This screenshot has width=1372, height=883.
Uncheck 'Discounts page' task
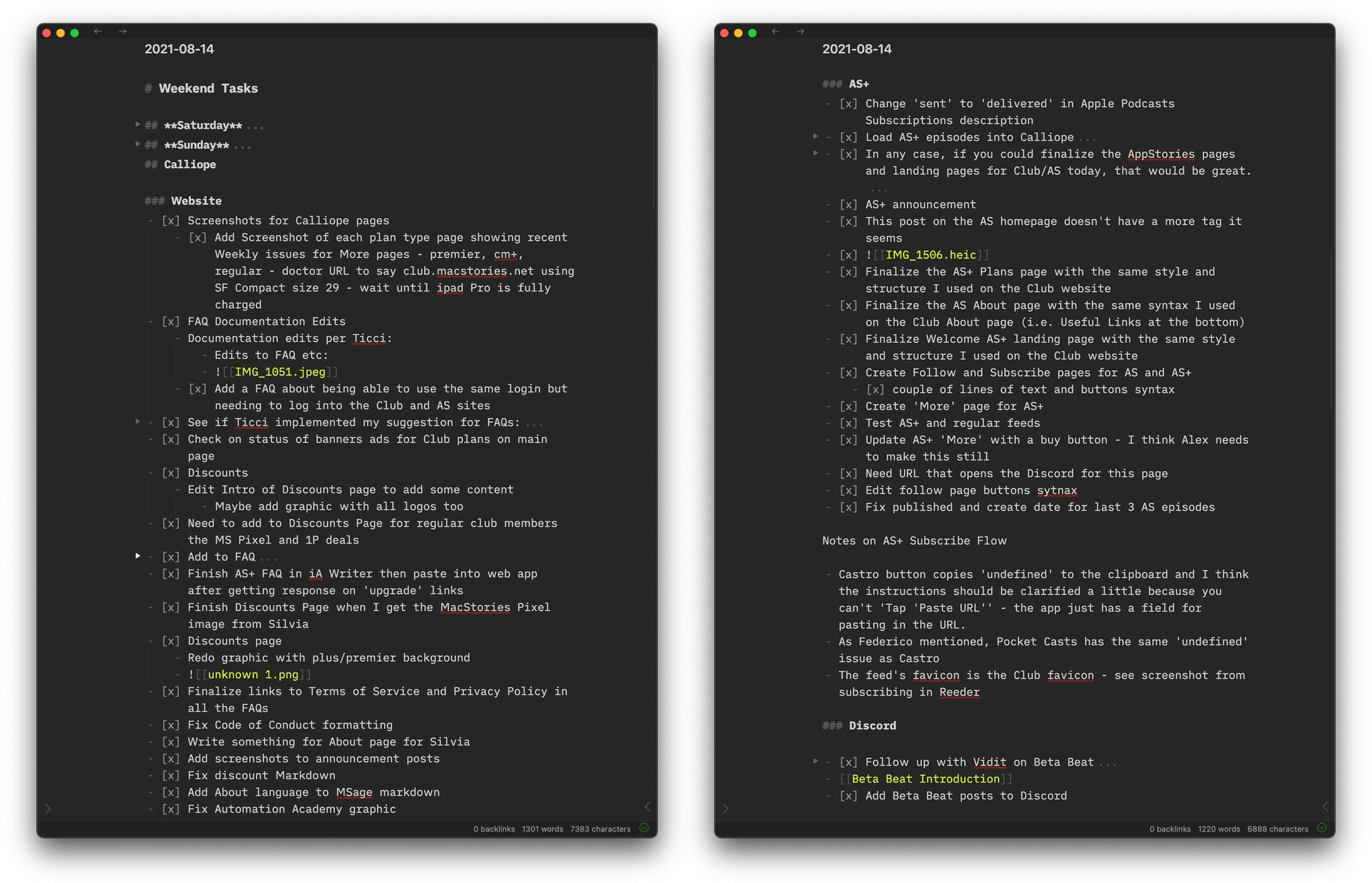pyautogui.click(x=171, y=641)
